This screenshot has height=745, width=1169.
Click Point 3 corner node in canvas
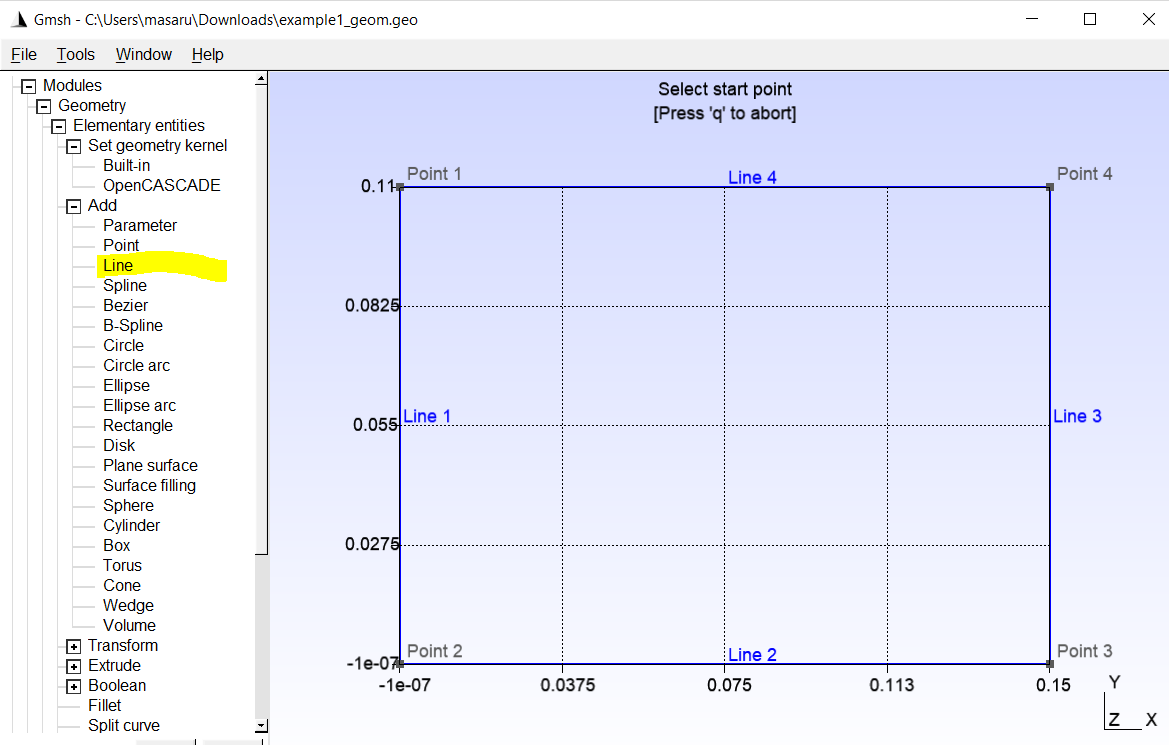[x=1050, y=663]
